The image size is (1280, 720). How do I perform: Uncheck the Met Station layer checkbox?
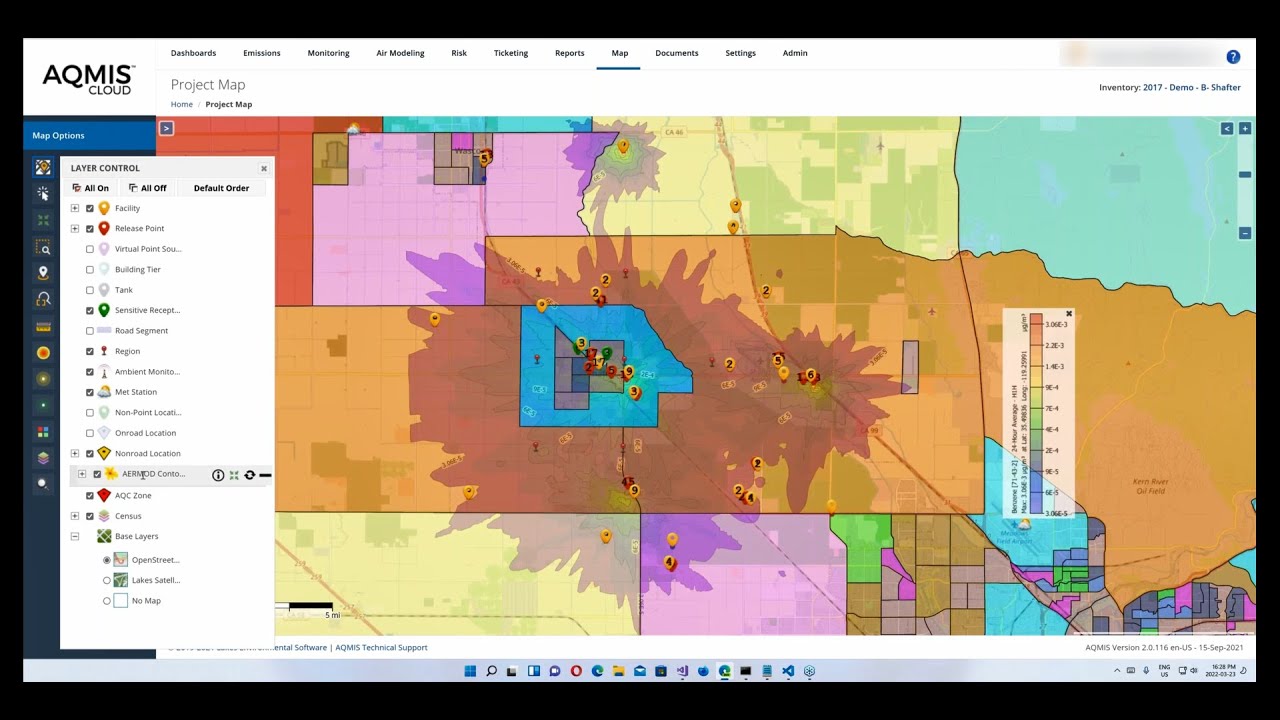pos(90,392)
